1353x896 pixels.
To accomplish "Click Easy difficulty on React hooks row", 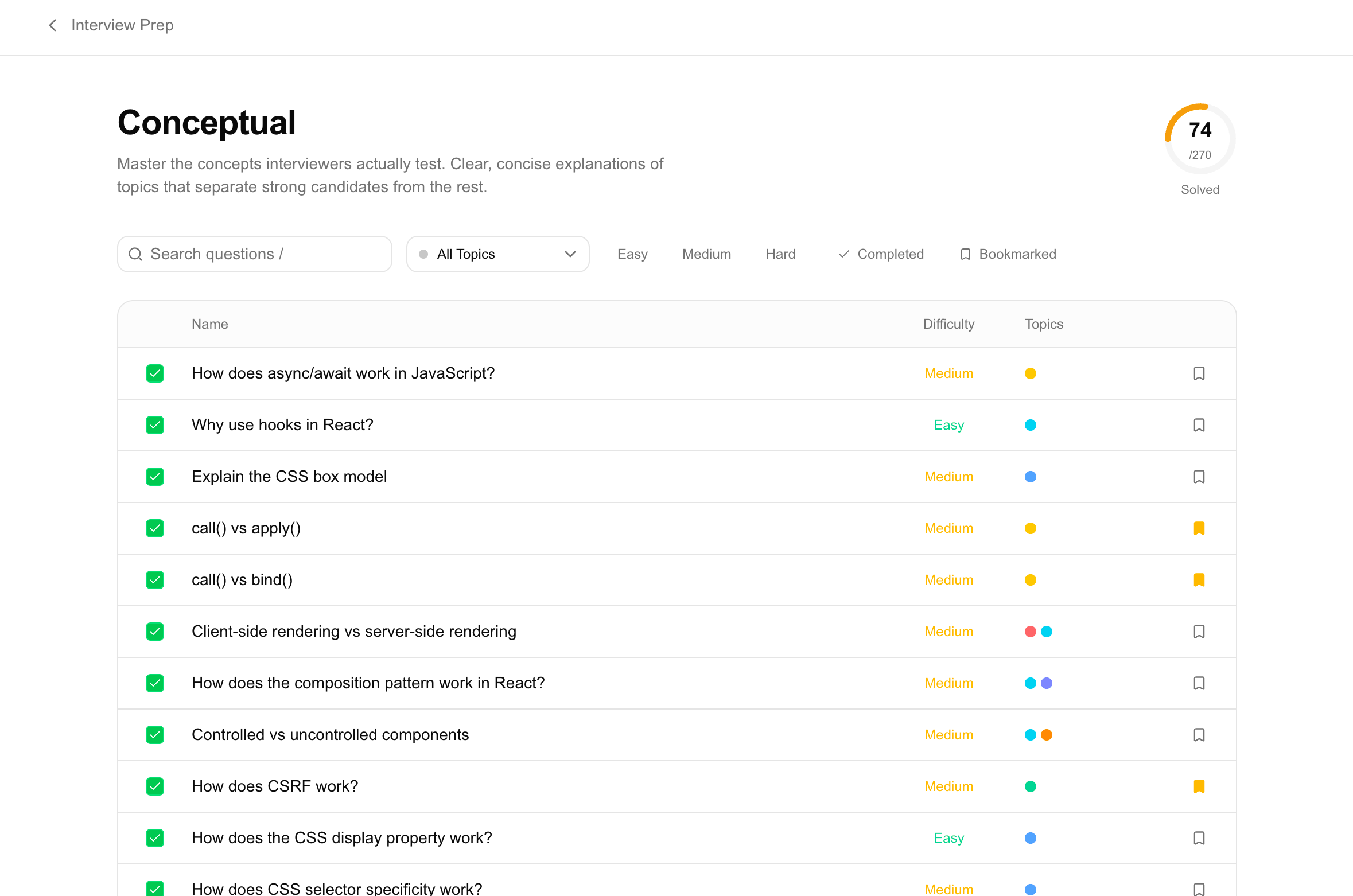I will (x=948, y=425).
